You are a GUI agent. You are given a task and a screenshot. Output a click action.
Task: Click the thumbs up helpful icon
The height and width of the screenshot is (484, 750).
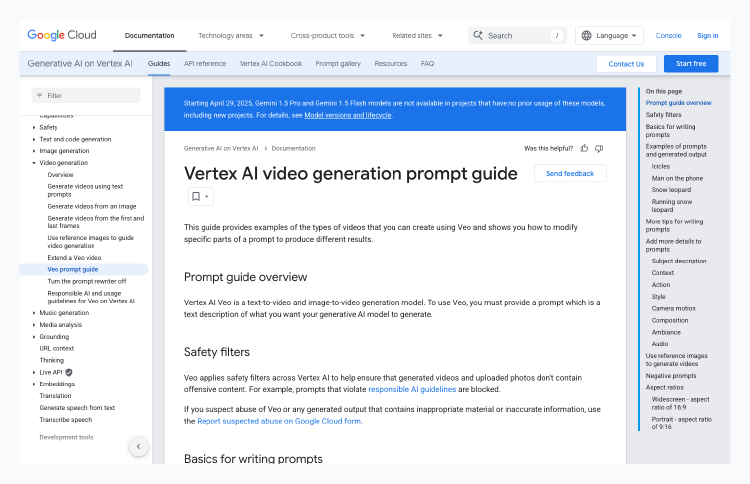coord(584,148)
